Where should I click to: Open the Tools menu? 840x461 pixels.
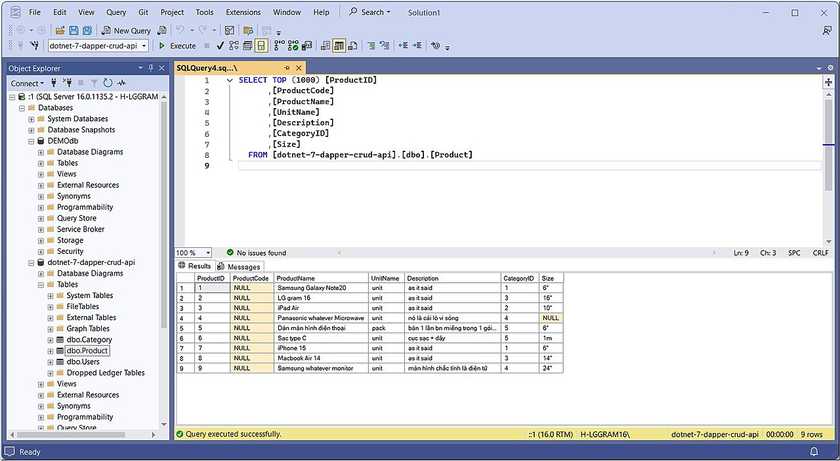point(204,12)
